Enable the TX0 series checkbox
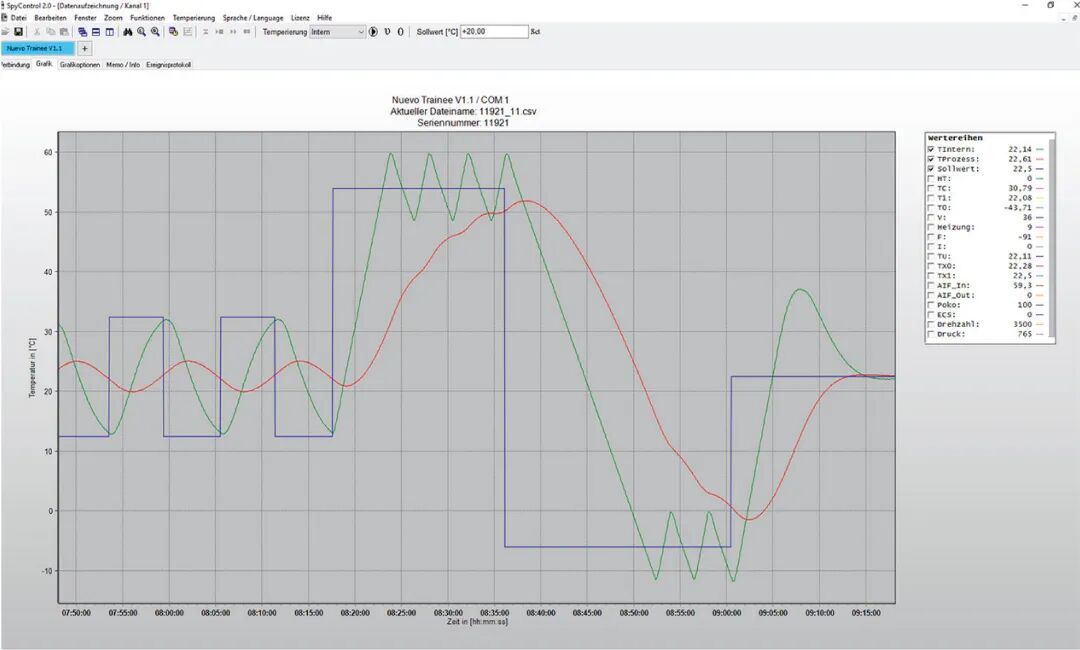Viewport: 1080px width, 650px height. pos(931,266)
